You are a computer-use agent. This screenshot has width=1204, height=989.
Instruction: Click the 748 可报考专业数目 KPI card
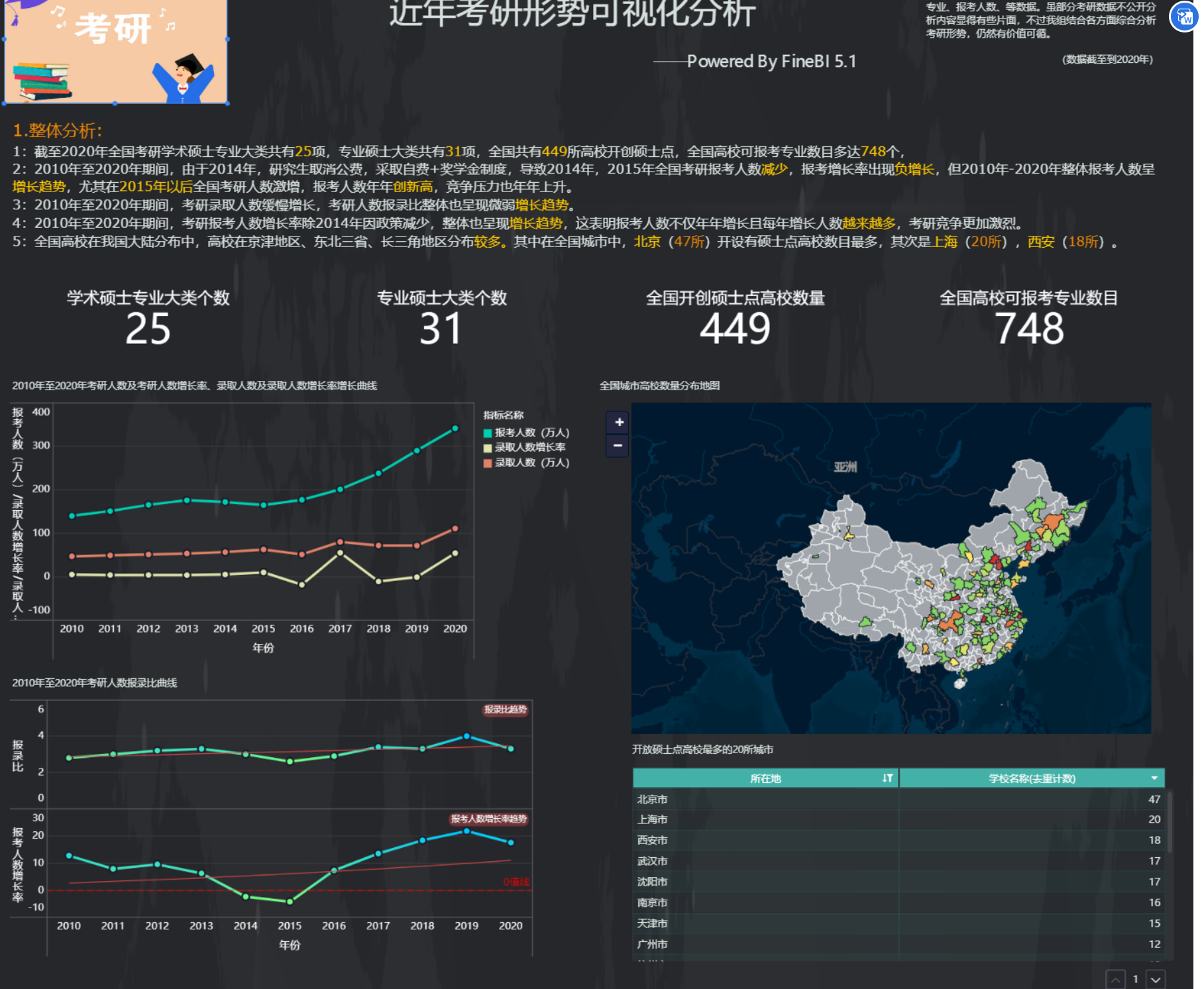(1028, 318)
